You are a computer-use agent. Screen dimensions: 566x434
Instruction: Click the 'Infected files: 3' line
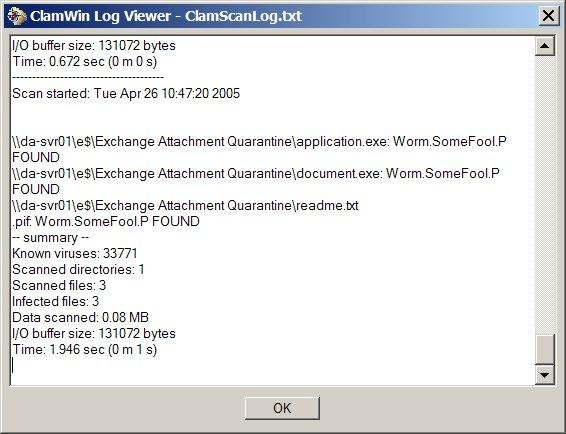56,301
